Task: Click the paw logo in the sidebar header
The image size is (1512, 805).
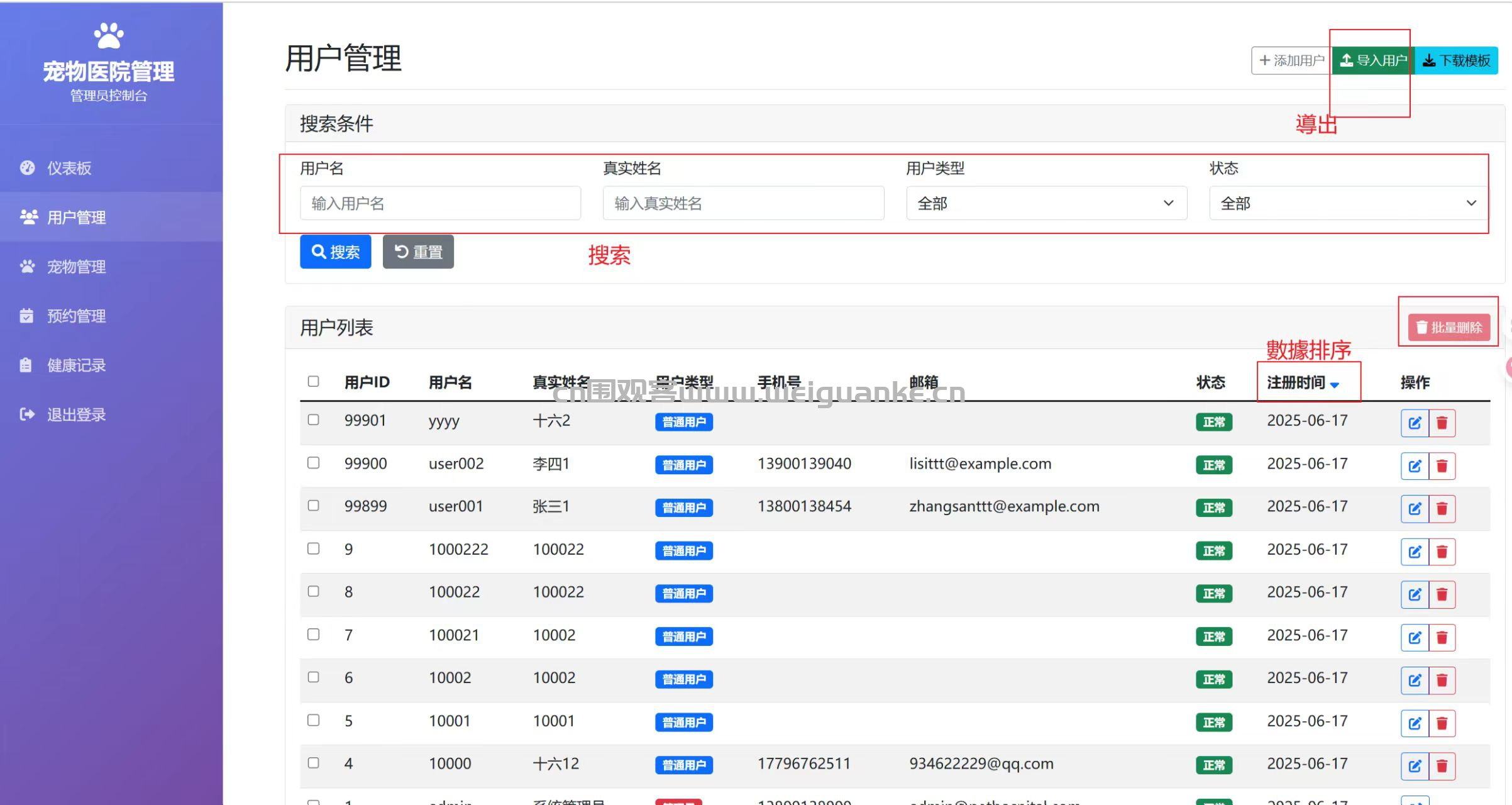Action: (109, 36)
